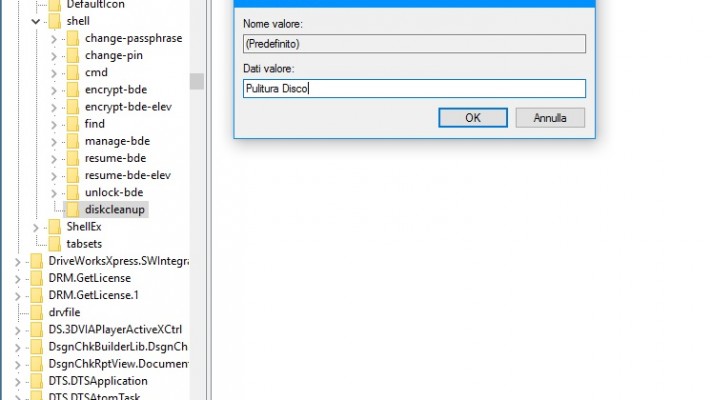Click the manage-bde folder icon

(73, 141)
